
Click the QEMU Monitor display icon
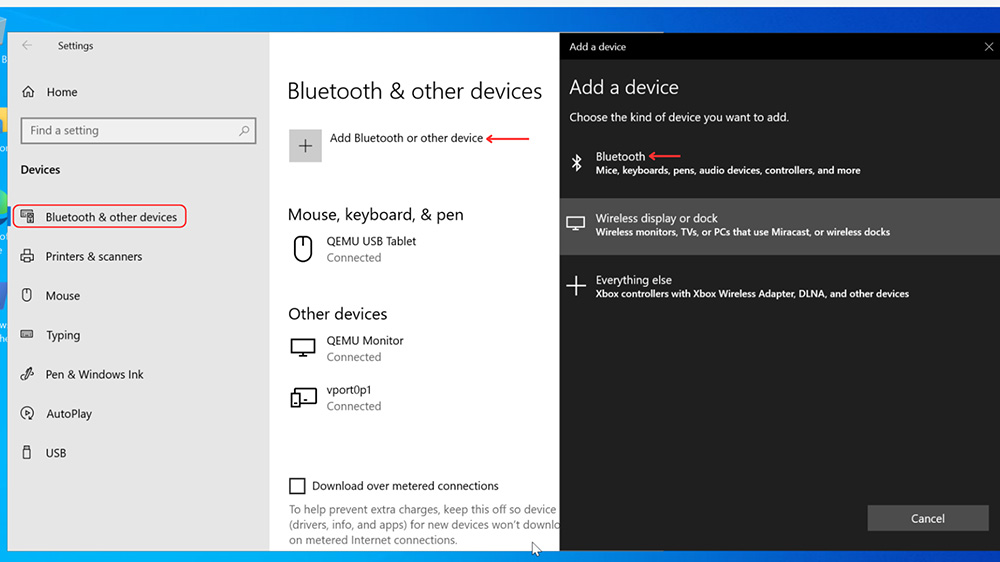pos(303,348)
